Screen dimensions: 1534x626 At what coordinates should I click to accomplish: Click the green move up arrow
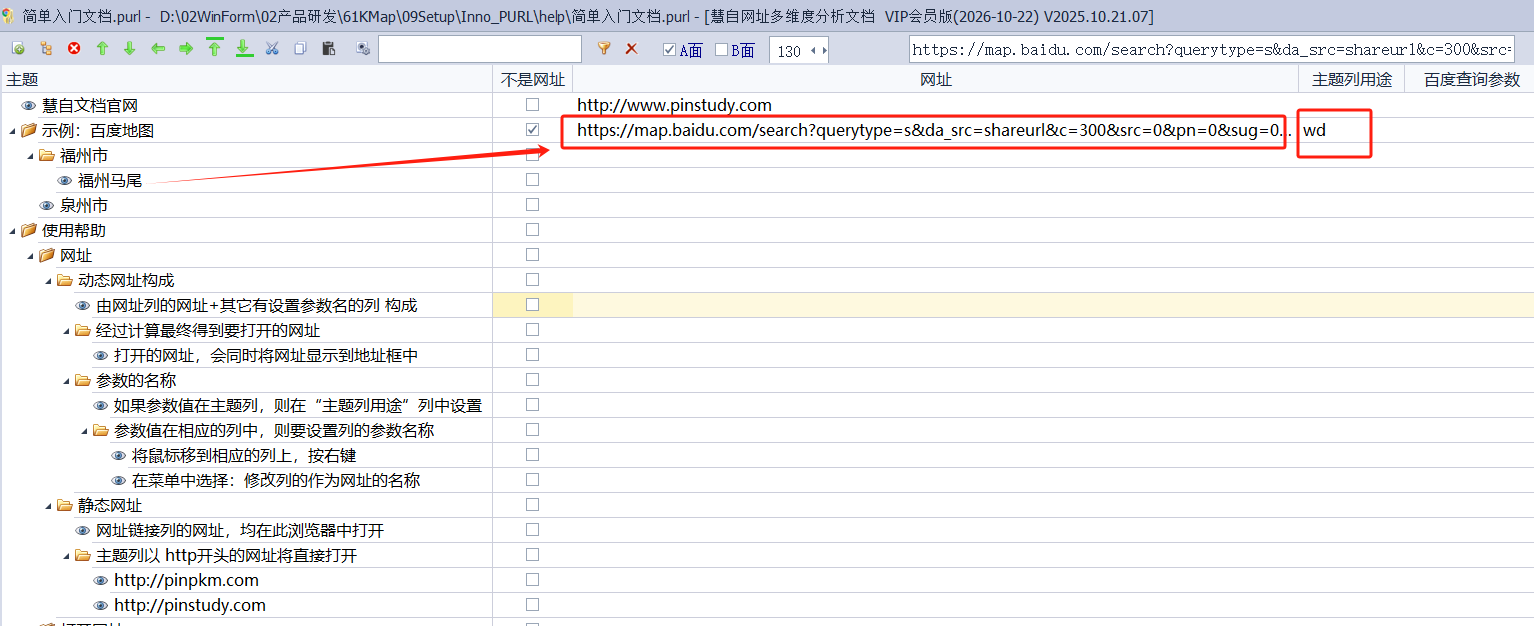tap(102, 49)
